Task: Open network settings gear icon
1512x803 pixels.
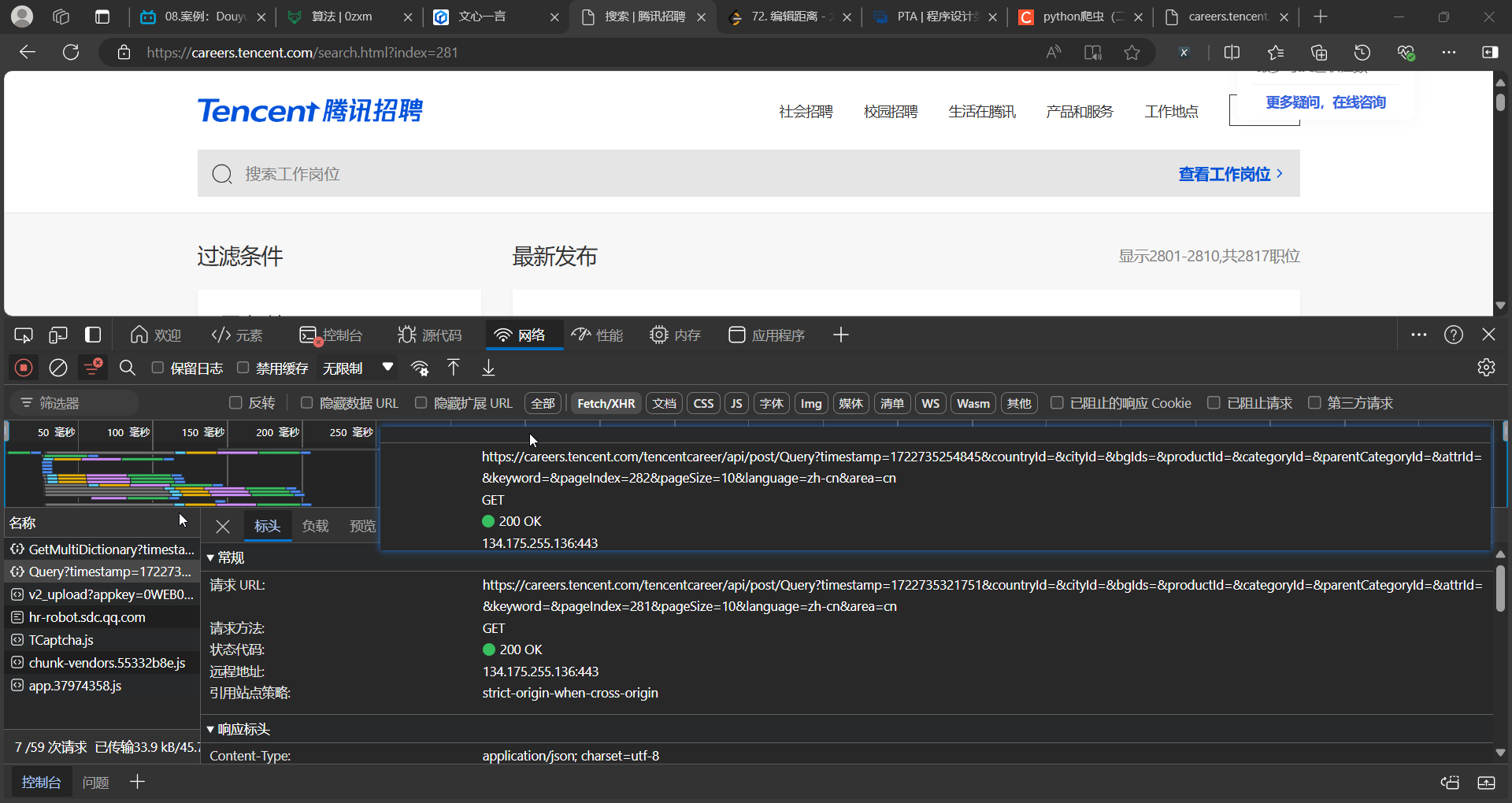Action: point(1486,368)
